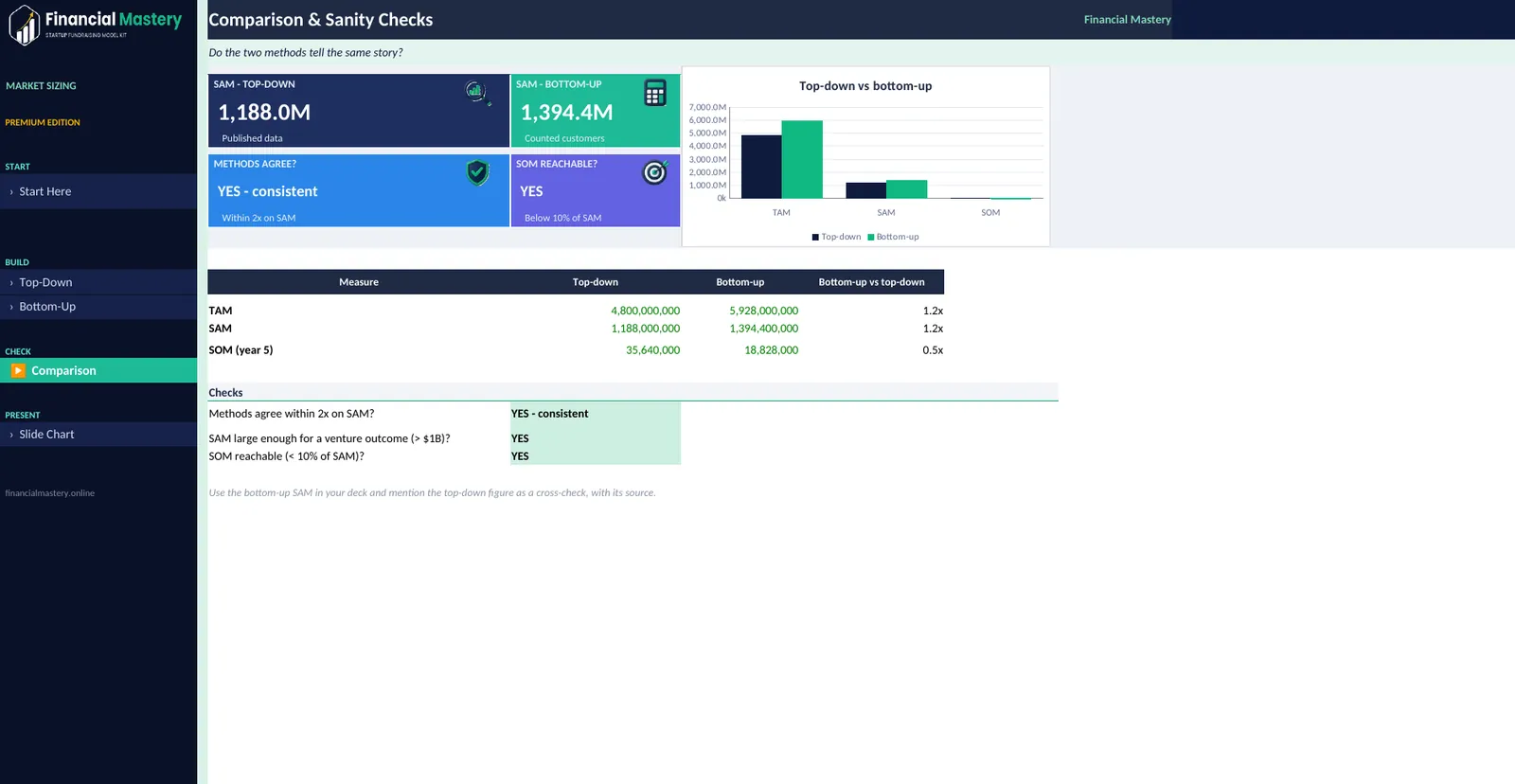Select the SOM (year 5) row label
The width and height of the screenshot is (1515, 784).
tap(241, 350)
